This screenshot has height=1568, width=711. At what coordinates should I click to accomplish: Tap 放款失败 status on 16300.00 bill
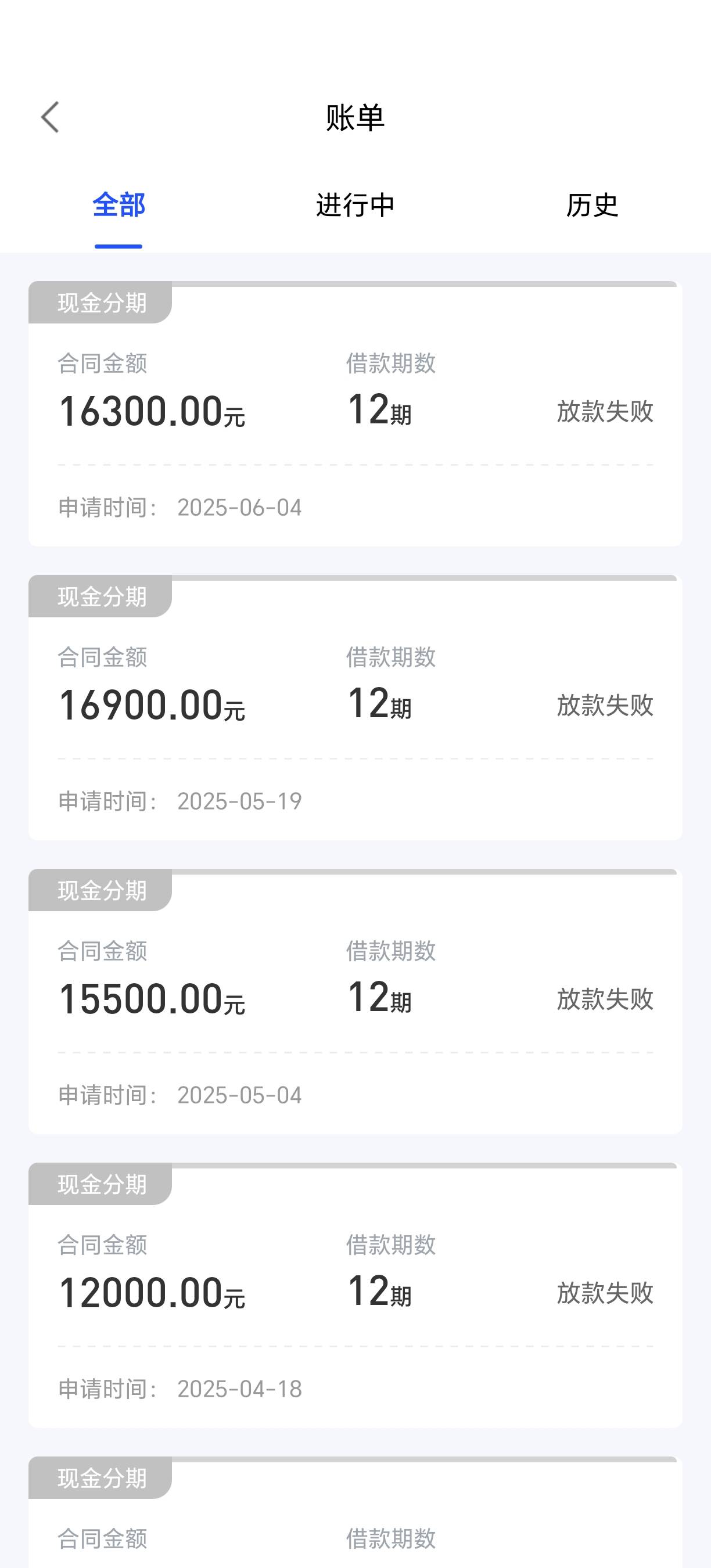(x=605, y=412)
